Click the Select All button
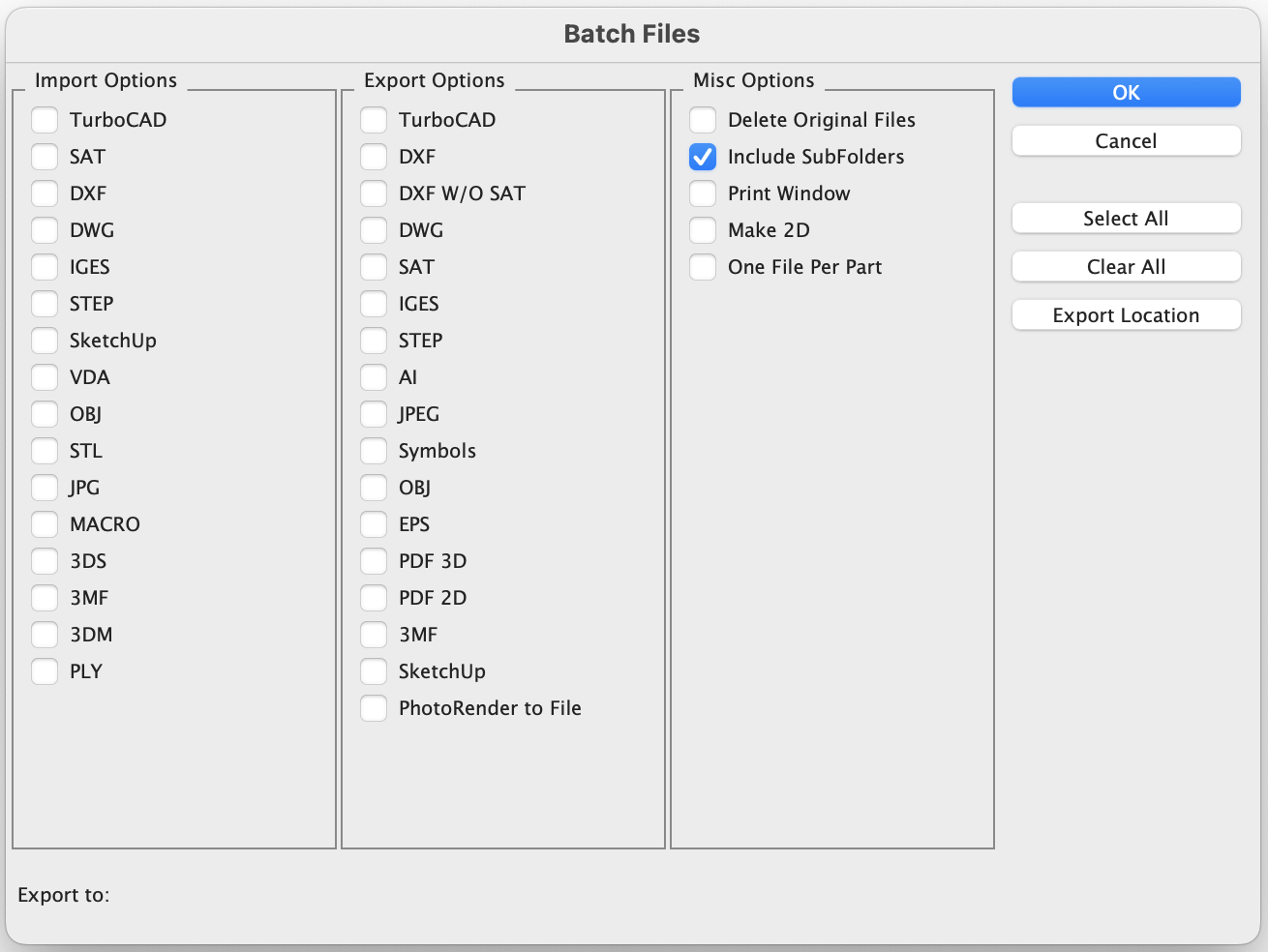 tap(1126, 219)
